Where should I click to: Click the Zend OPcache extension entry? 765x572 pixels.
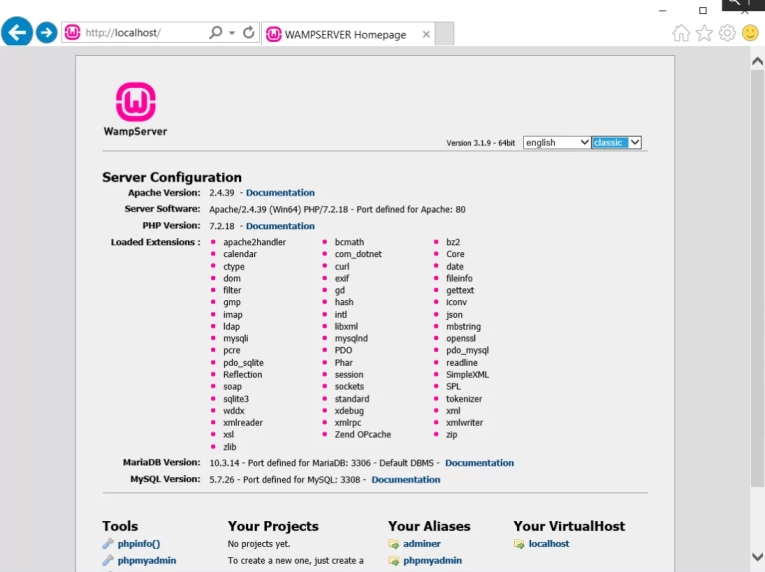point(362,434)
